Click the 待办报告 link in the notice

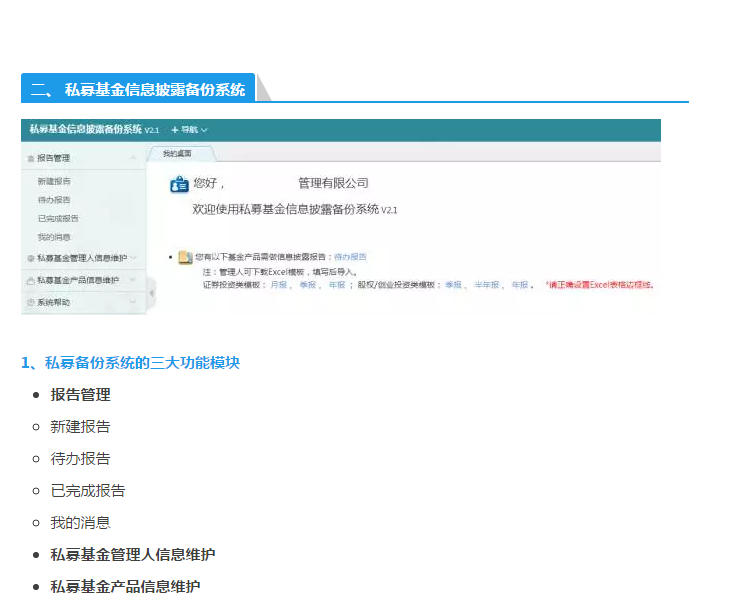[x=350, y=257]
